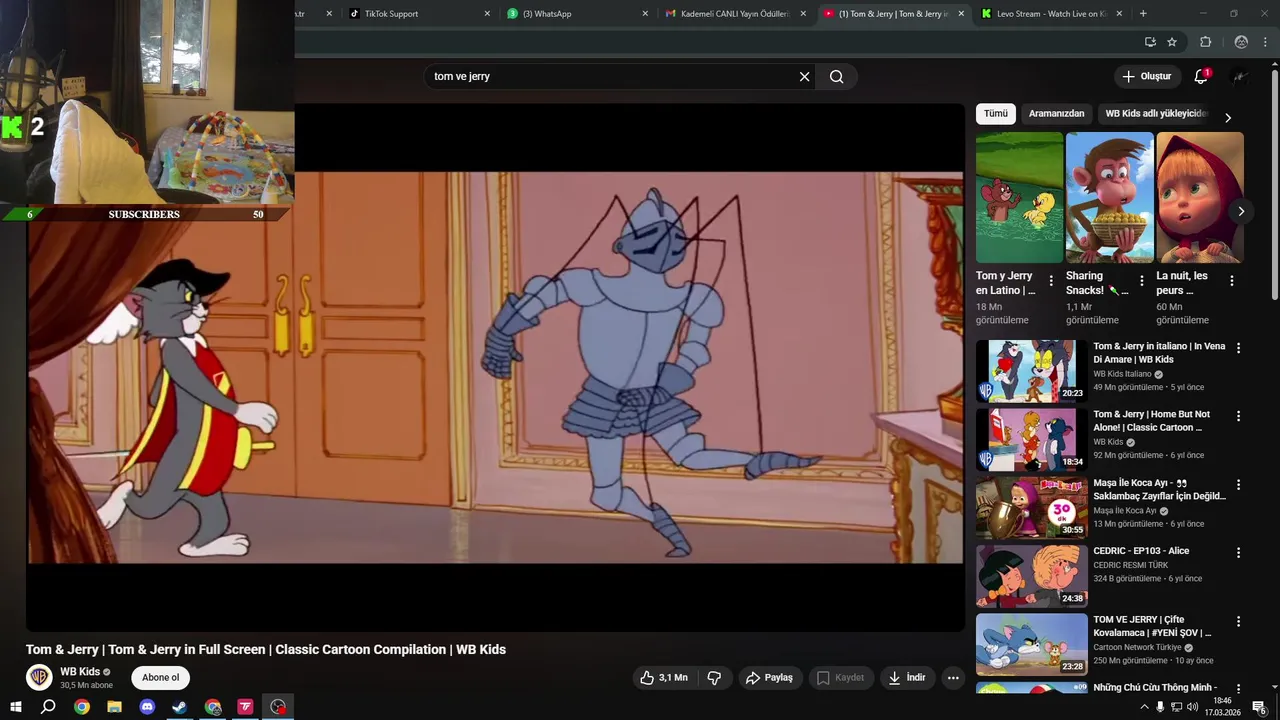
Task: Close the Levo Stream tab
Action: point(1119,14)
